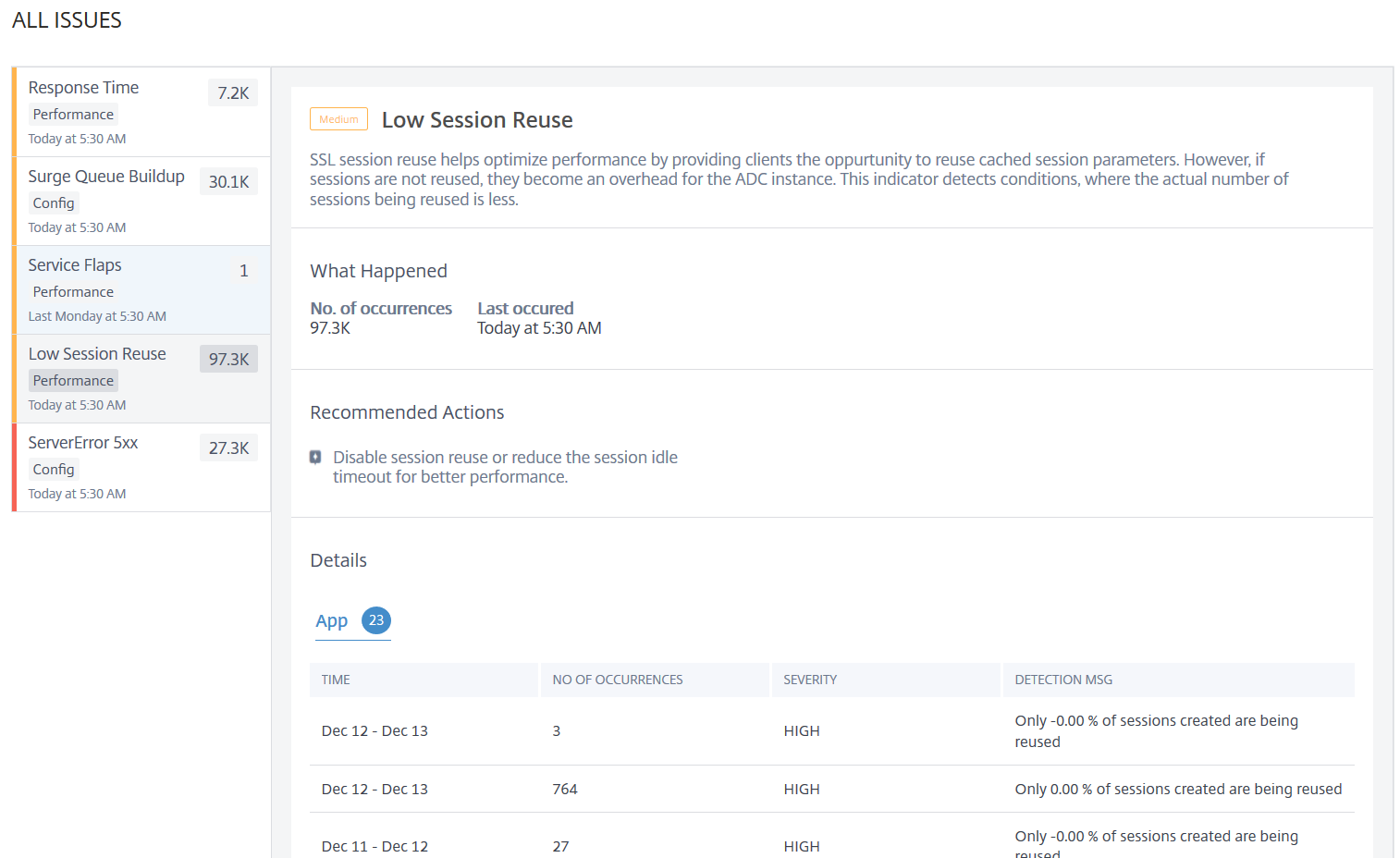Click the Medium severity badge
This screenshot has width=1400, height=858.
coord(338,119)
